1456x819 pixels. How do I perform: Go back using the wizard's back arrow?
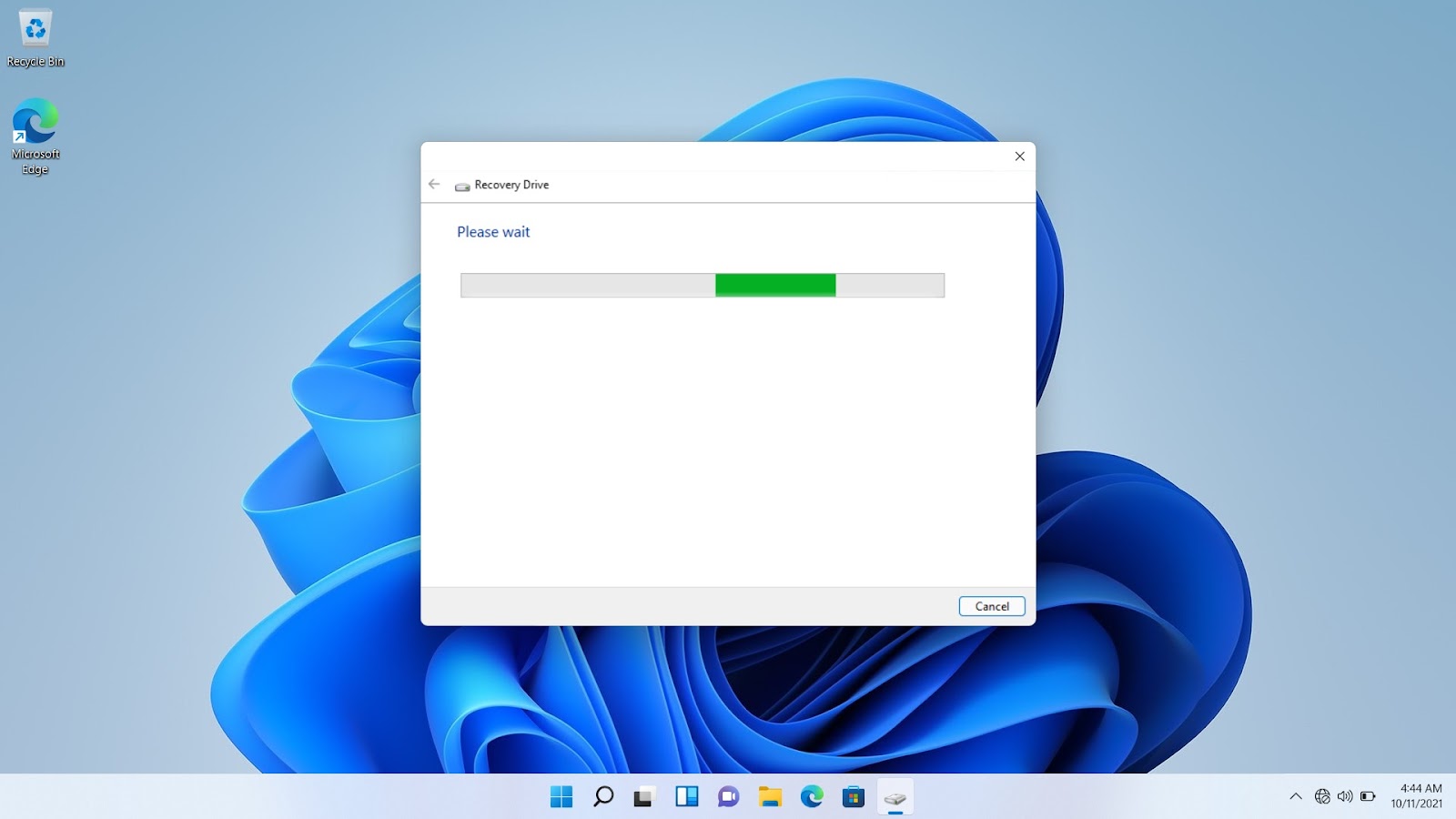click(x=434, y=184)
